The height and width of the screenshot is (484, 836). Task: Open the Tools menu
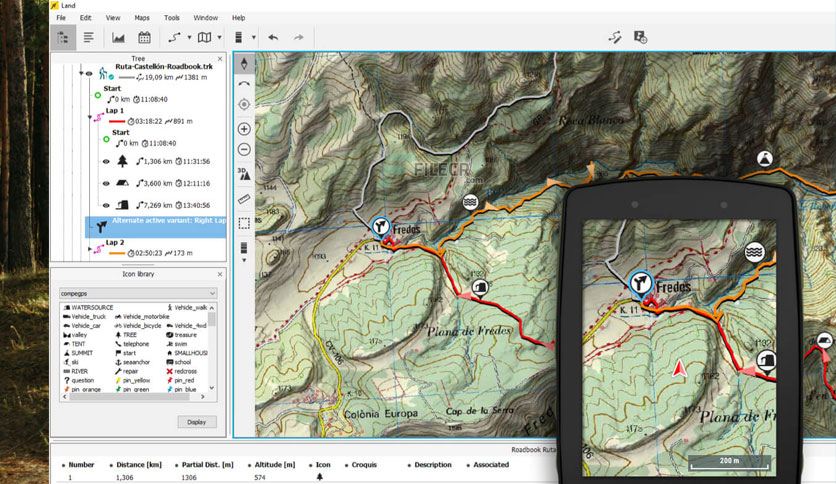point(172,18)
